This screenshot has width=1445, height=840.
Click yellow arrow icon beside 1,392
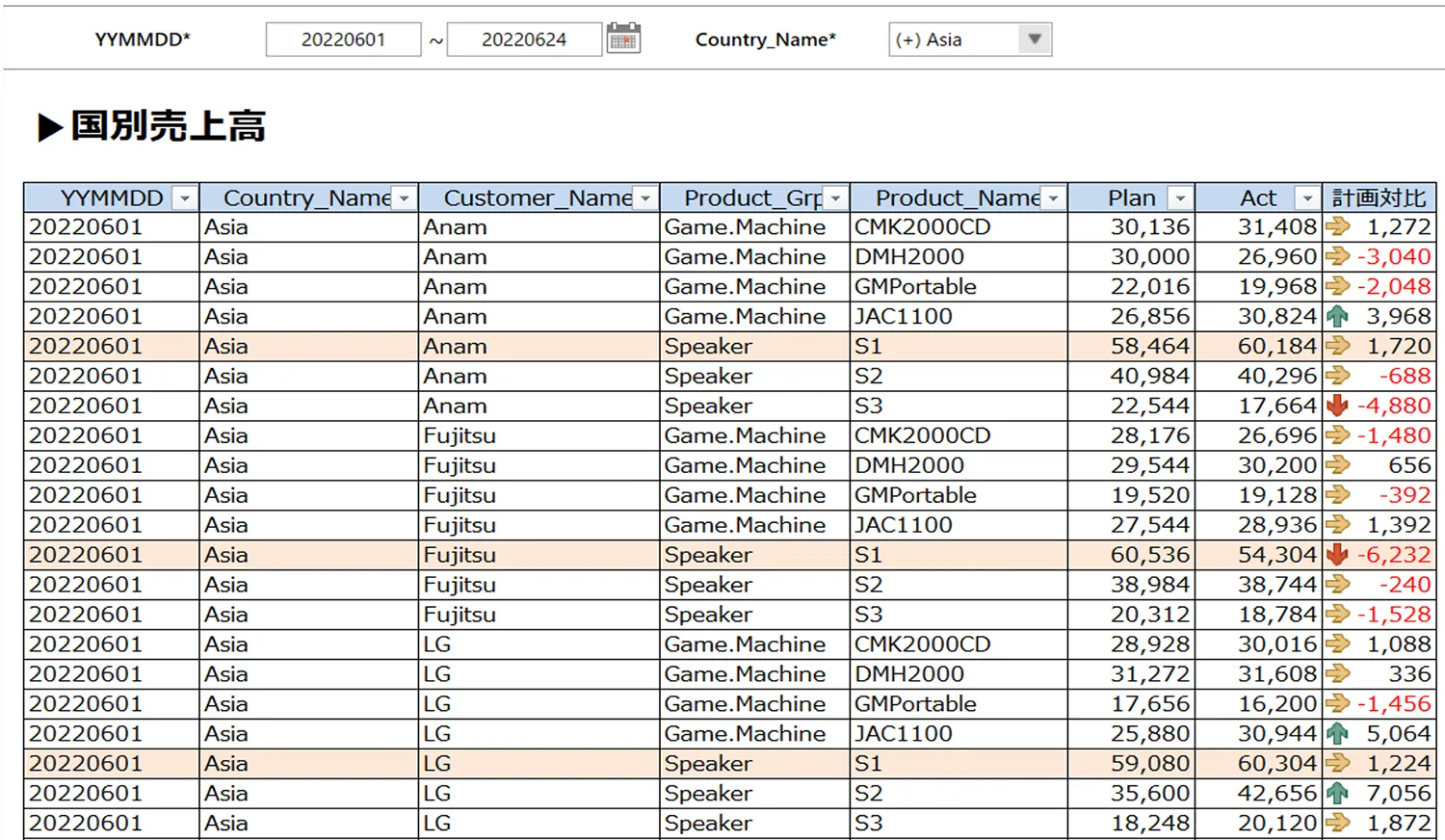tap(1337, 525)
